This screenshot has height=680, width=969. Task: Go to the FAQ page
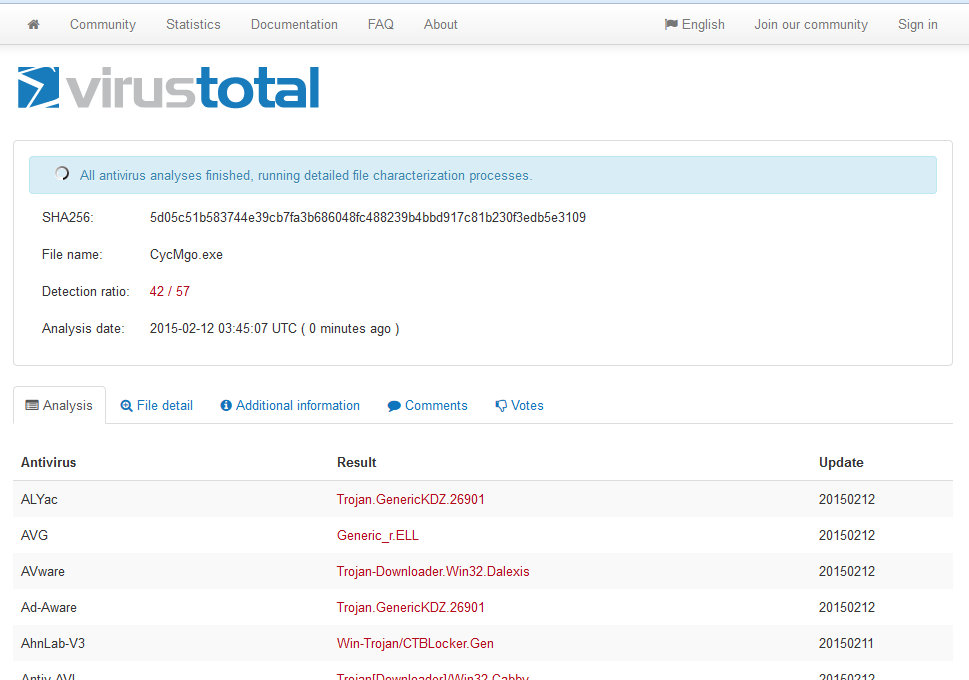pos(381,25)
